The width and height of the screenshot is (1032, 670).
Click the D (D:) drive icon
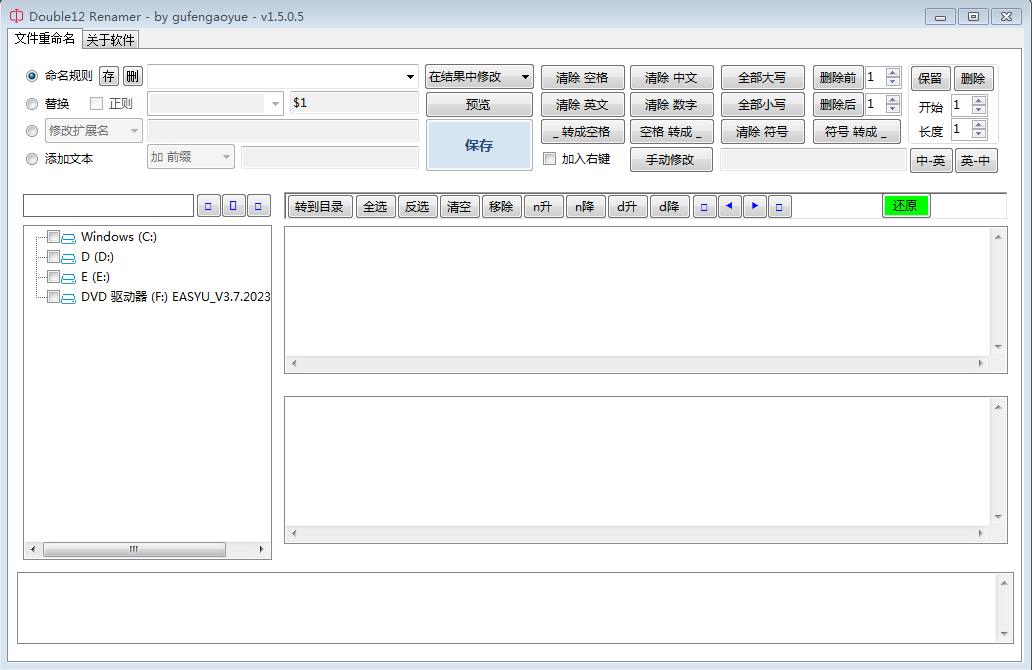pyautogui.click(x=69, y=258)
